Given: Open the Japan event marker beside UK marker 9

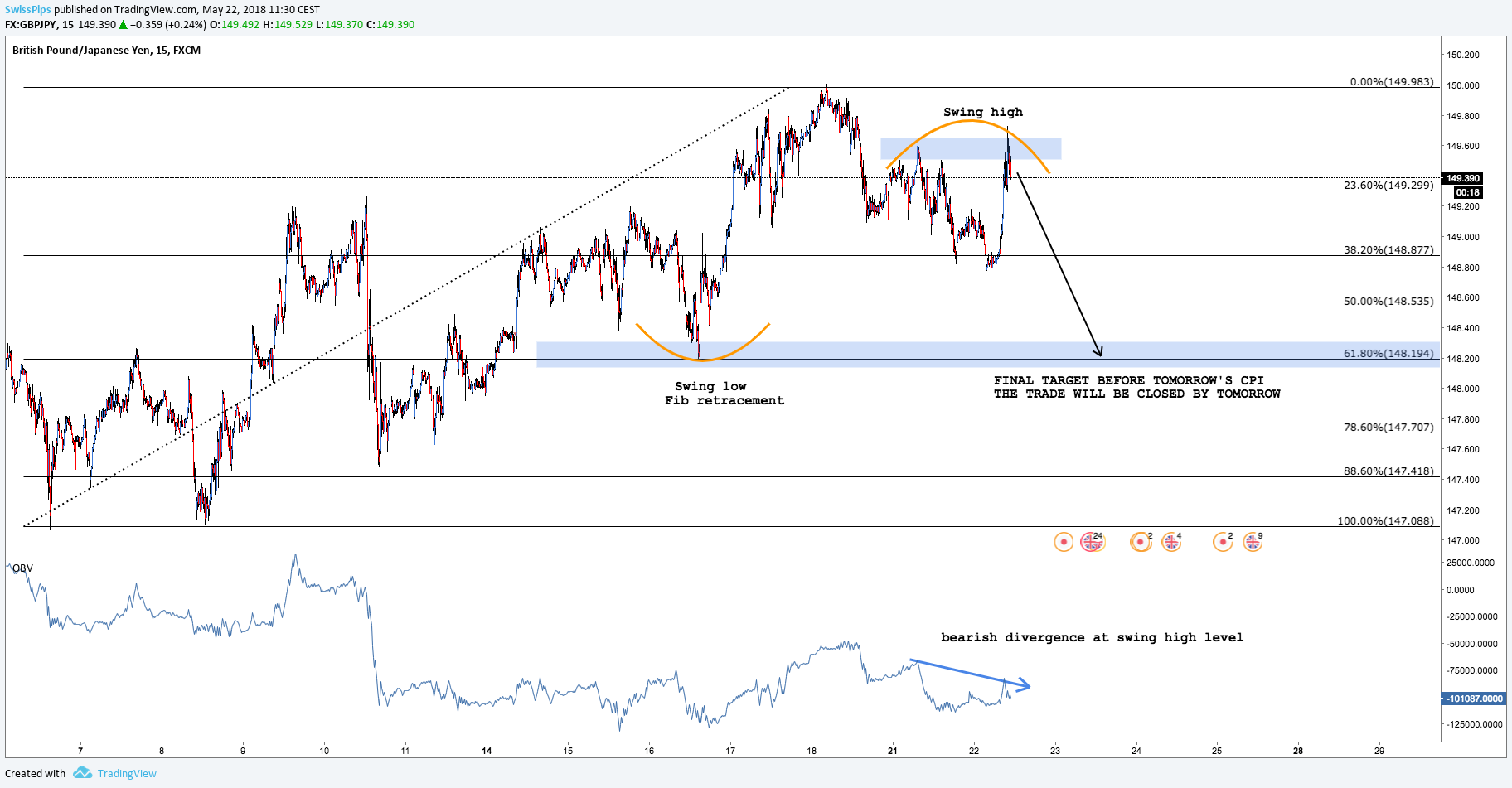Looking at the screenshot, I should 1223,542.
